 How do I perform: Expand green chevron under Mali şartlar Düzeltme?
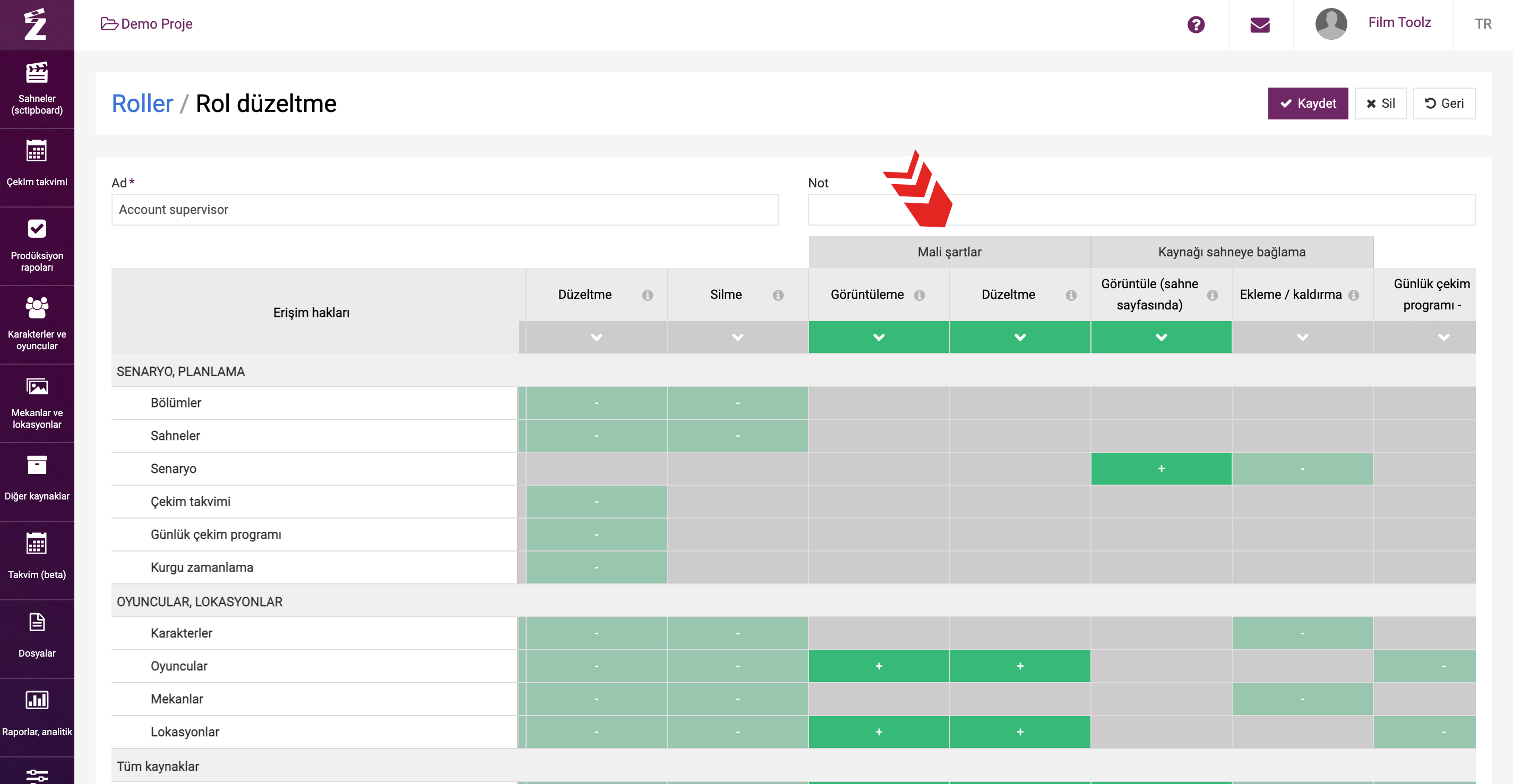[1020, 337]
